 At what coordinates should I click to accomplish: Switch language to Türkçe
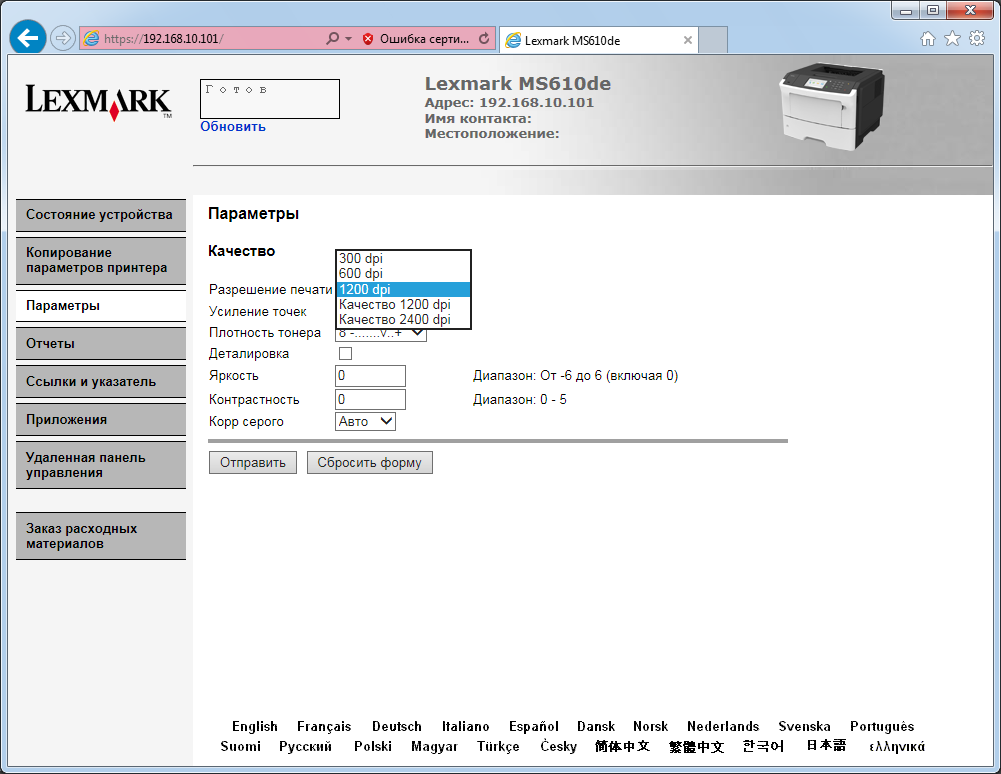[498, 746]
